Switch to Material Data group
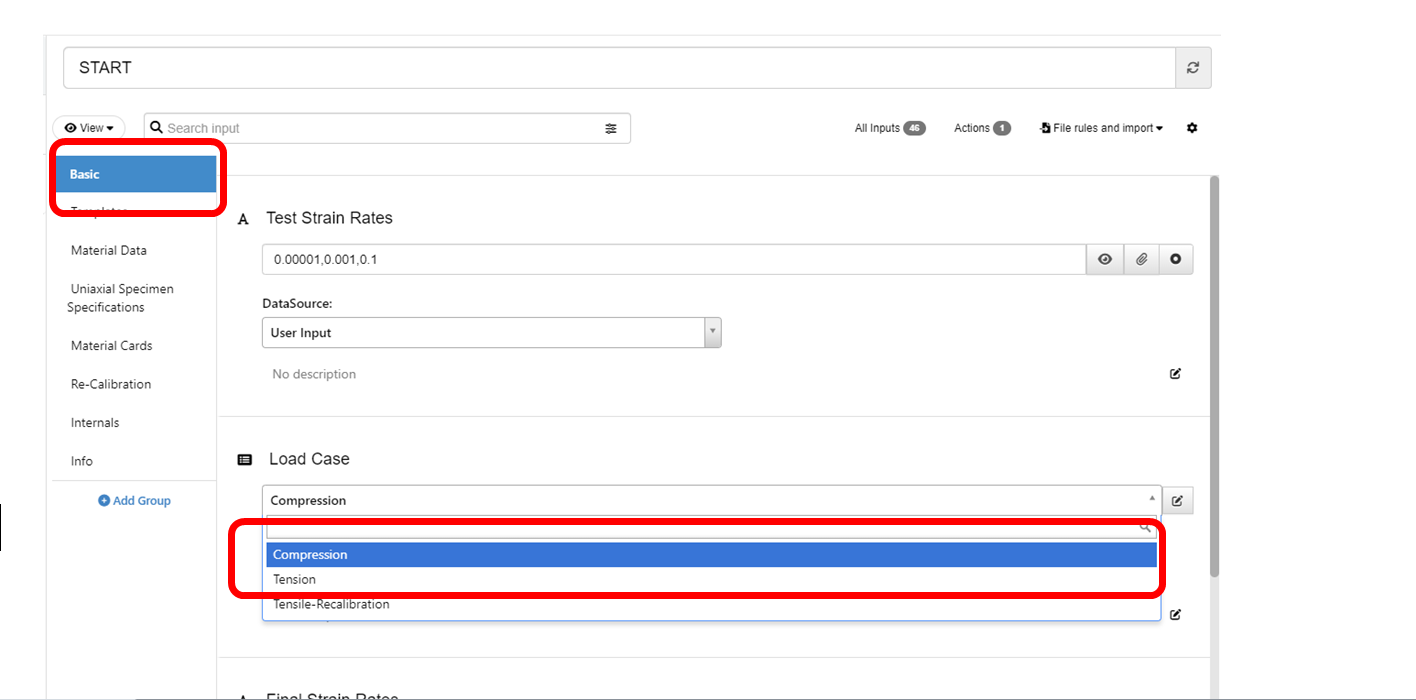 tap(109, 250)
